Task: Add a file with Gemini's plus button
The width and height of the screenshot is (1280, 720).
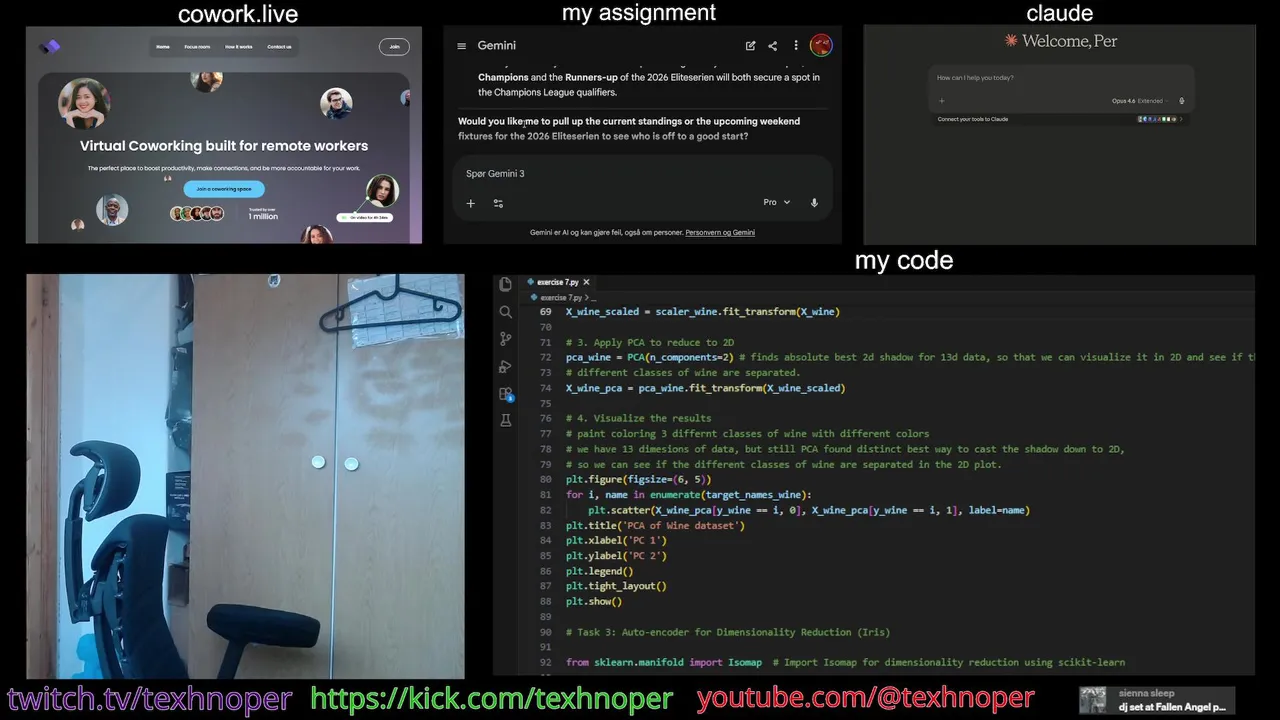Action: (x=470, y=203)
